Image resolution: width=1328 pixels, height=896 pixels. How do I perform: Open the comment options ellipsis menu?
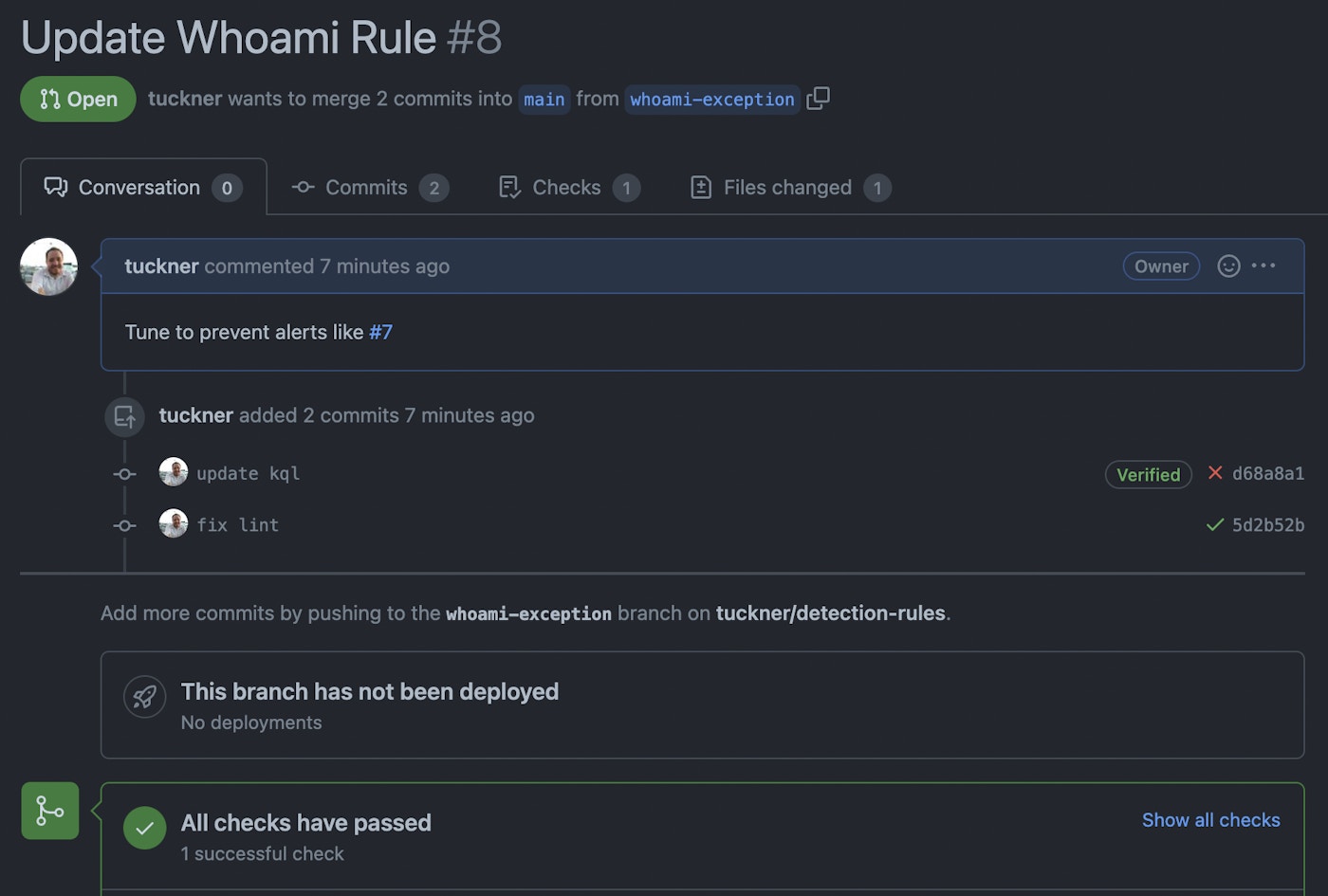click(x=1263, y=266)
